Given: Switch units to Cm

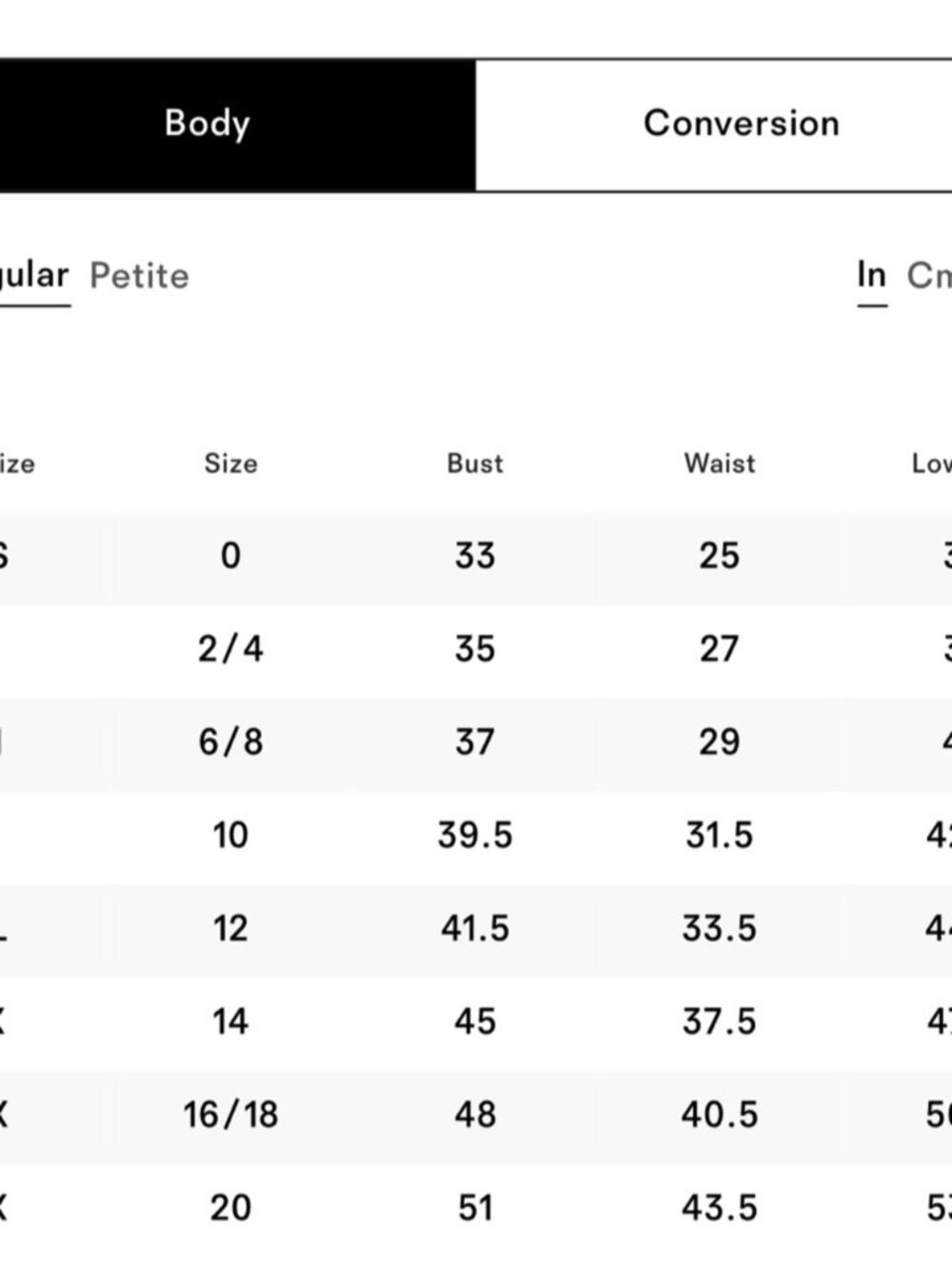Looking at the screenshot, I should 929,275.
